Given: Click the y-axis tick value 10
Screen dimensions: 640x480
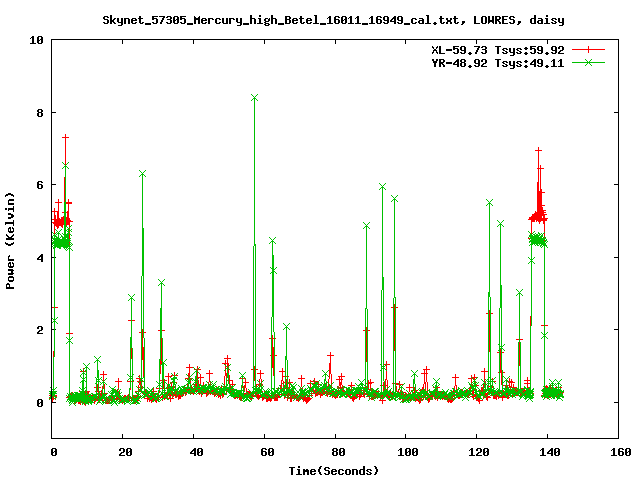Looking at the screenshot, I should [36, 40].
